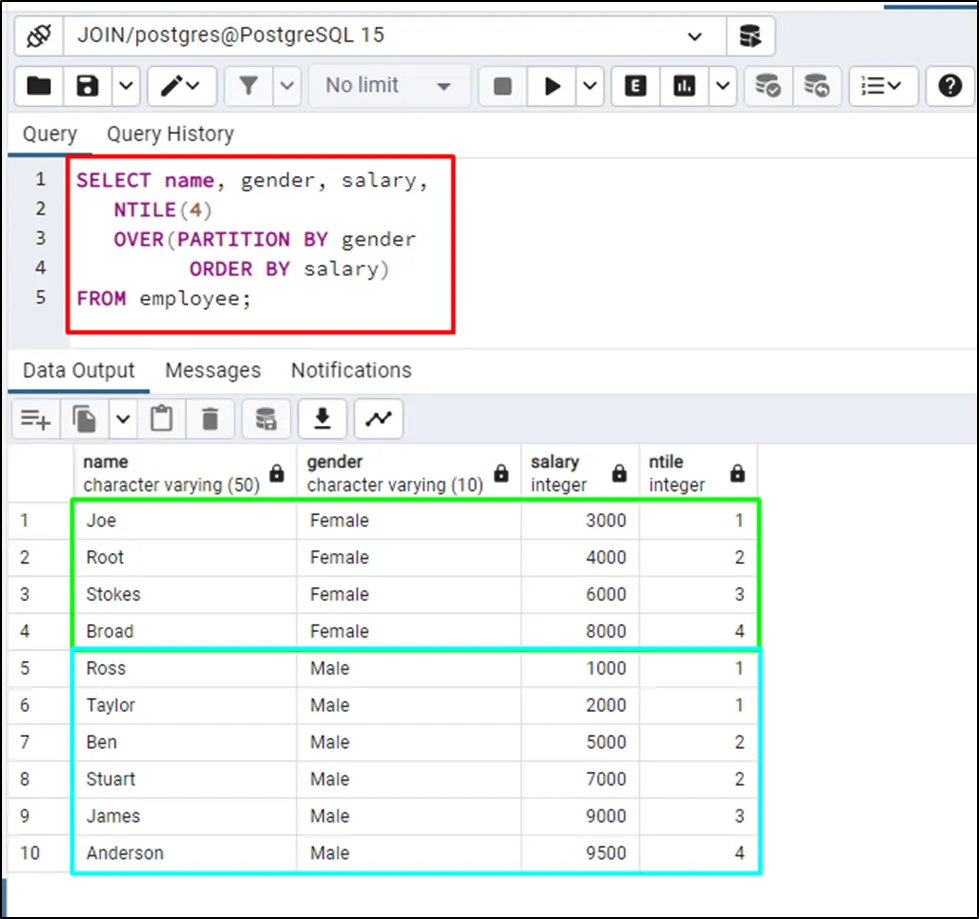This screenshot has height=919, width=979.
Task: Click the Explain query E icon
Action: 635,87
